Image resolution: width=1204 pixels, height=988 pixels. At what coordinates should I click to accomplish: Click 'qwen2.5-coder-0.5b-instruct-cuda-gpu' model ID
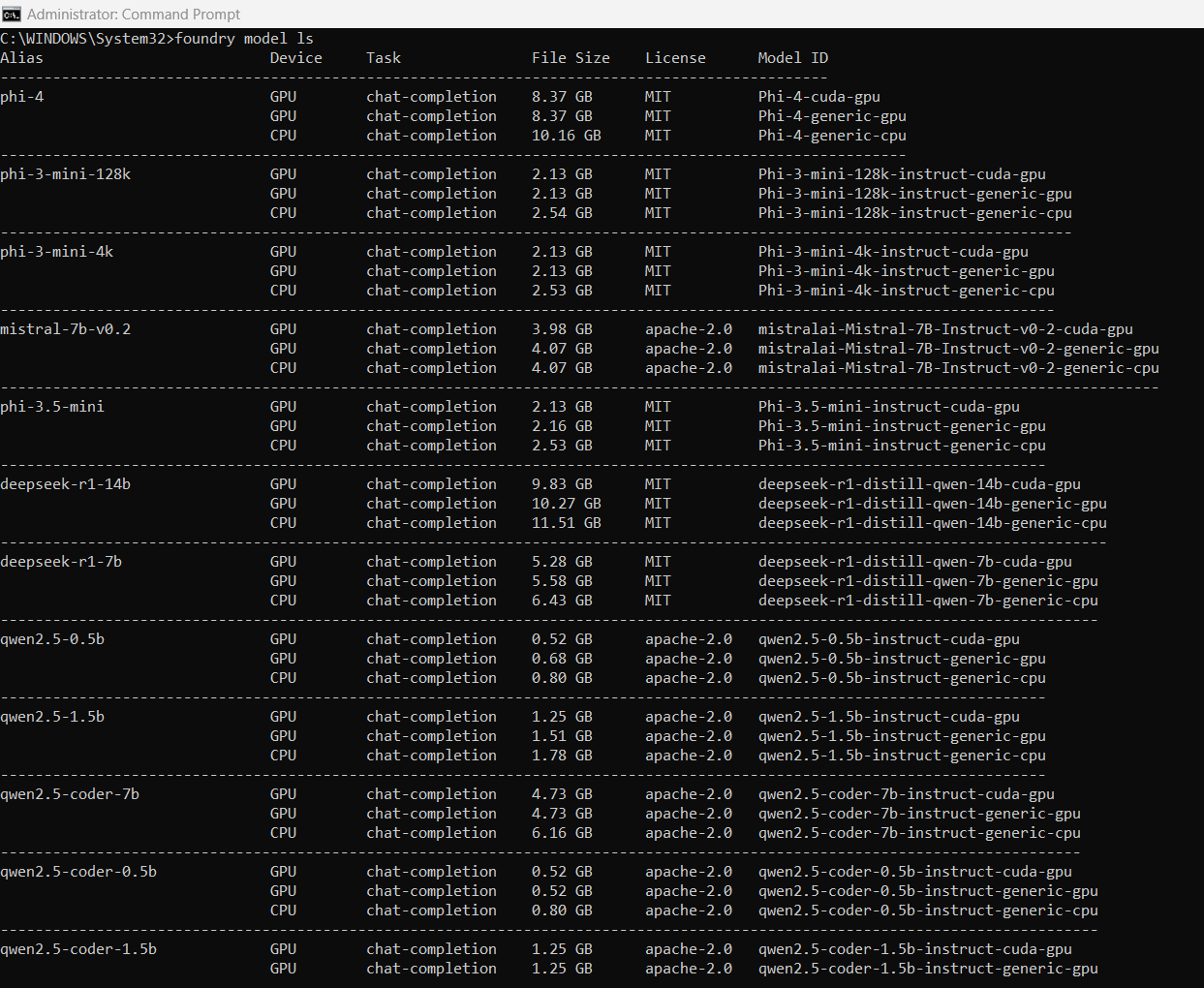[915, 872]
